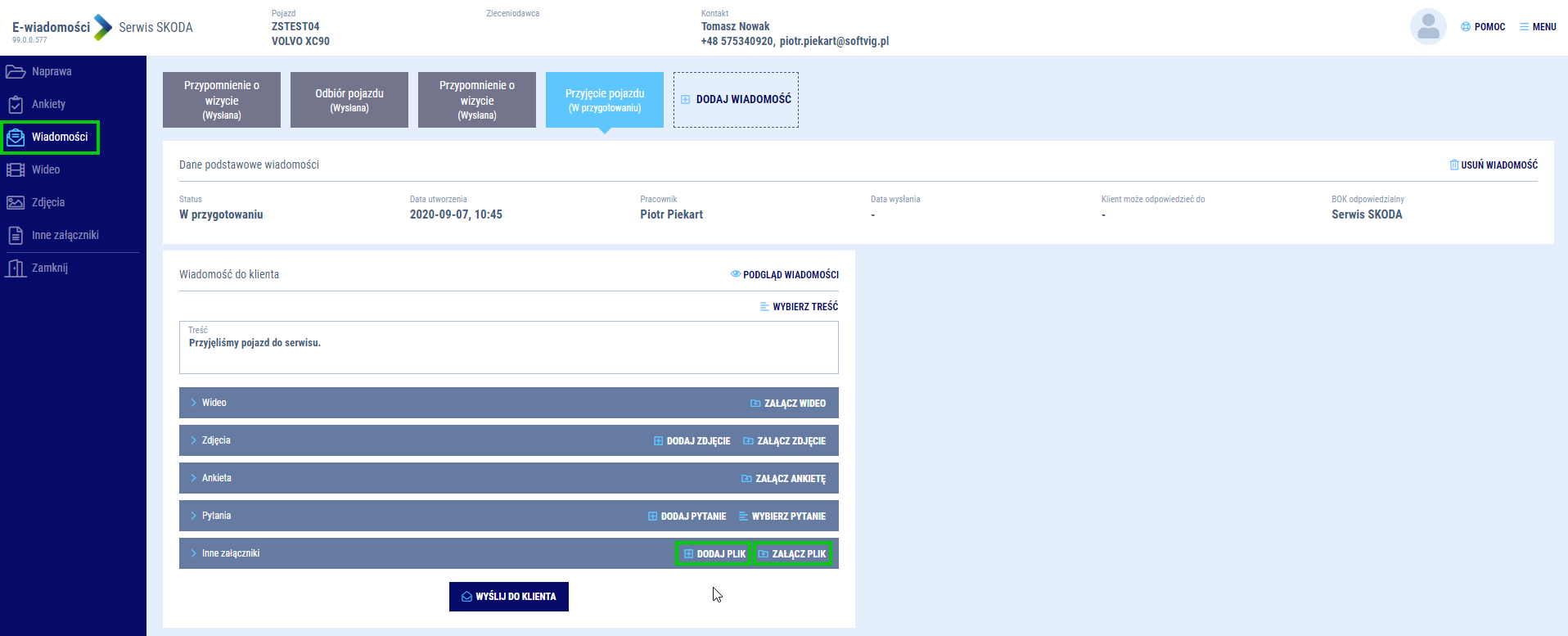The height and width of the screenshot is (636, 1568).
Task: Click the Inne załączniki document icon
Action: pos(16,236)
